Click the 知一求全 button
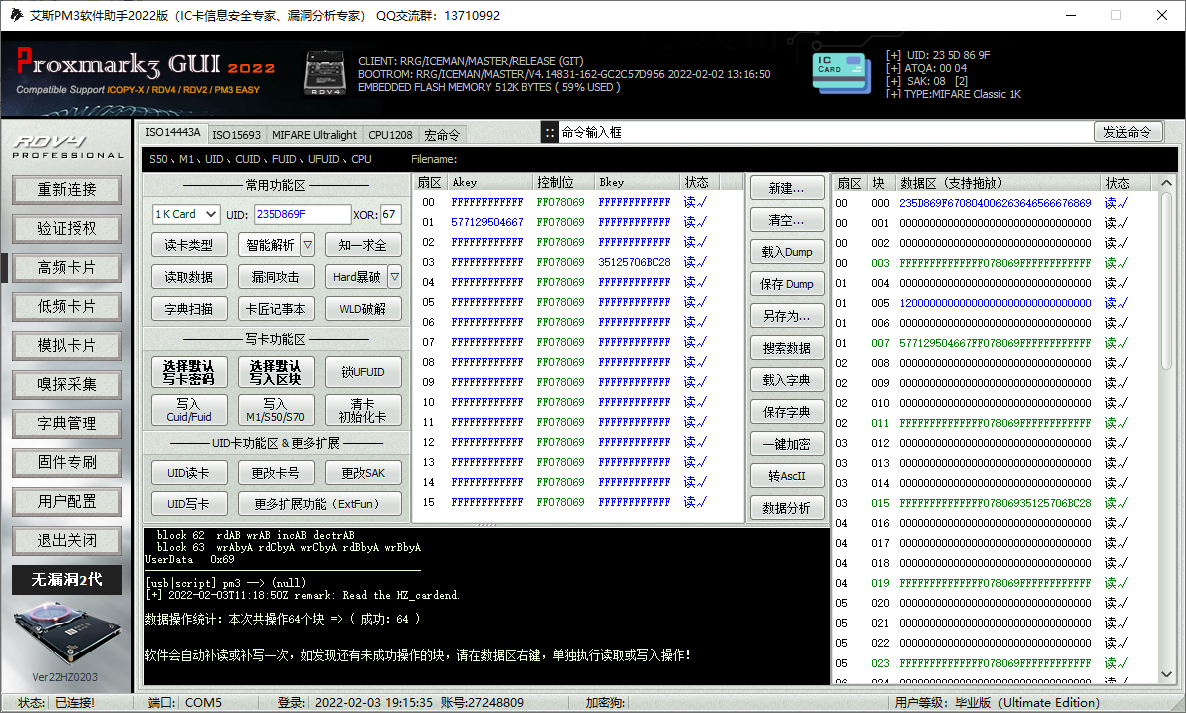The image size is (1186, 713). [x=363, y=245]
